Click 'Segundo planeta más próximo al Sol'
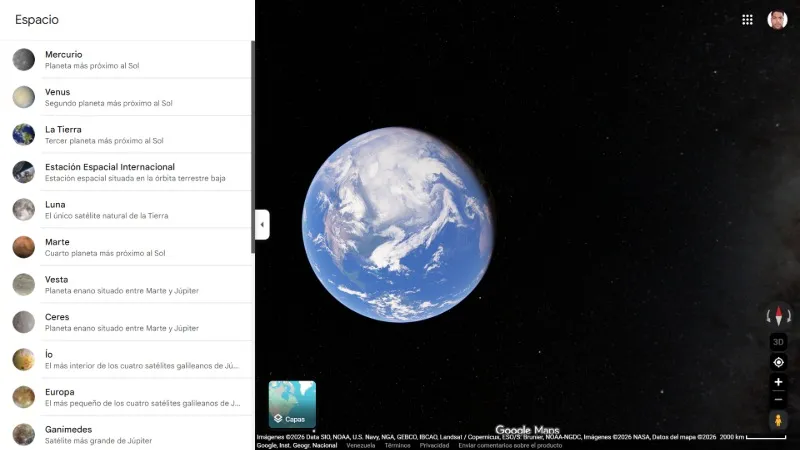Viewport: 800px width, 450px height. [x=109, y=103]
